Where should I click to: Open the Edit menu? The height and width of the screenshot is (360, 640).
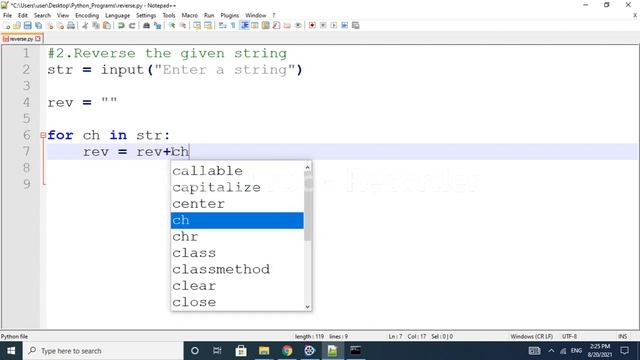[23, 15]
